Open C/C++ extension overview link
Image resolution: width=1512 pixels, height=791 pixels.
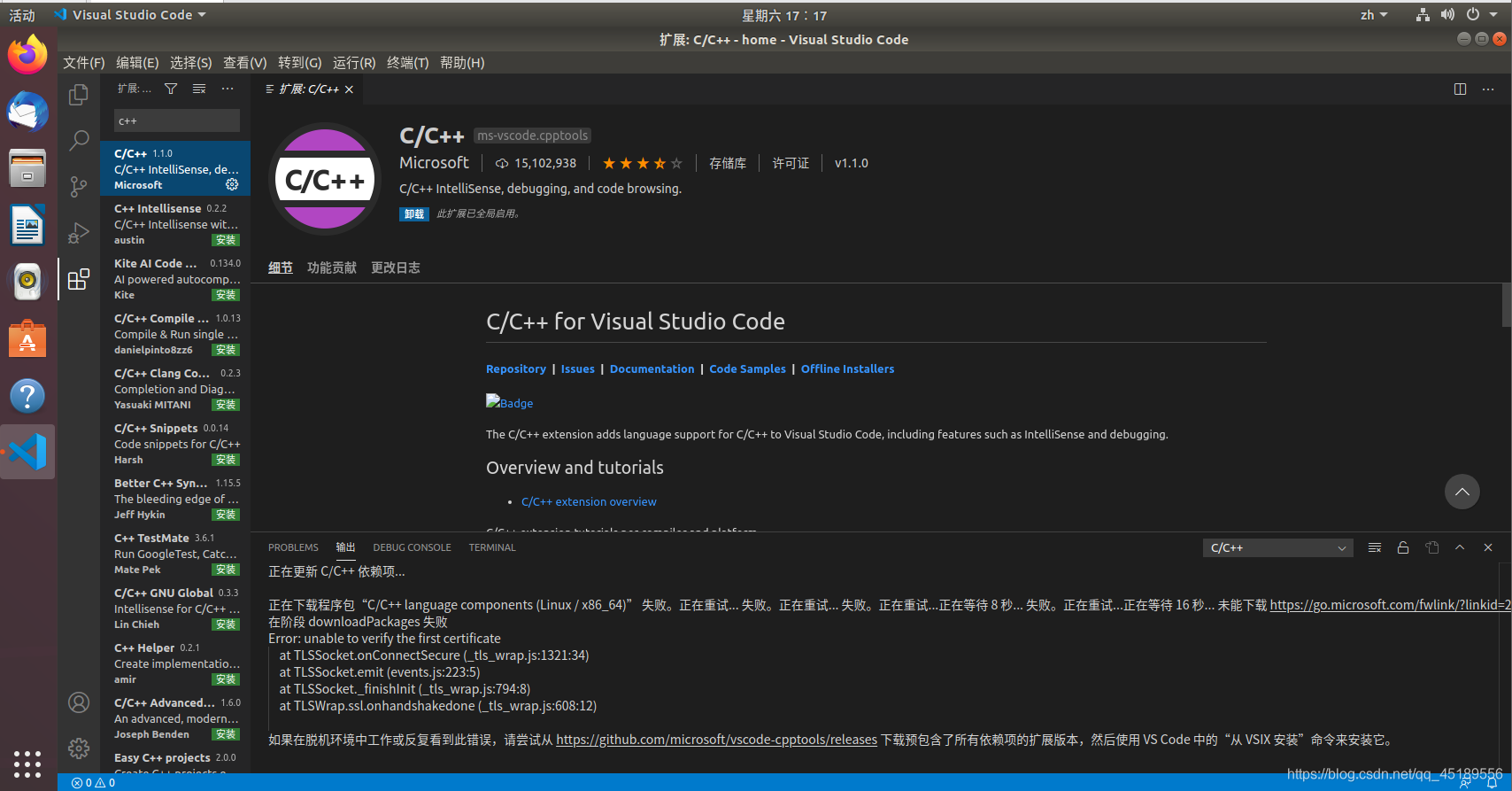tap(589, 501)
